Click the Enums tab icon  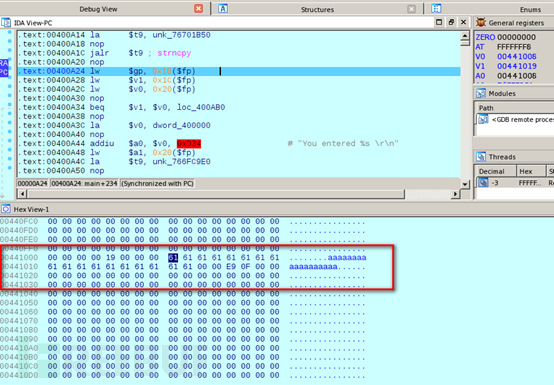pos(436,8)
